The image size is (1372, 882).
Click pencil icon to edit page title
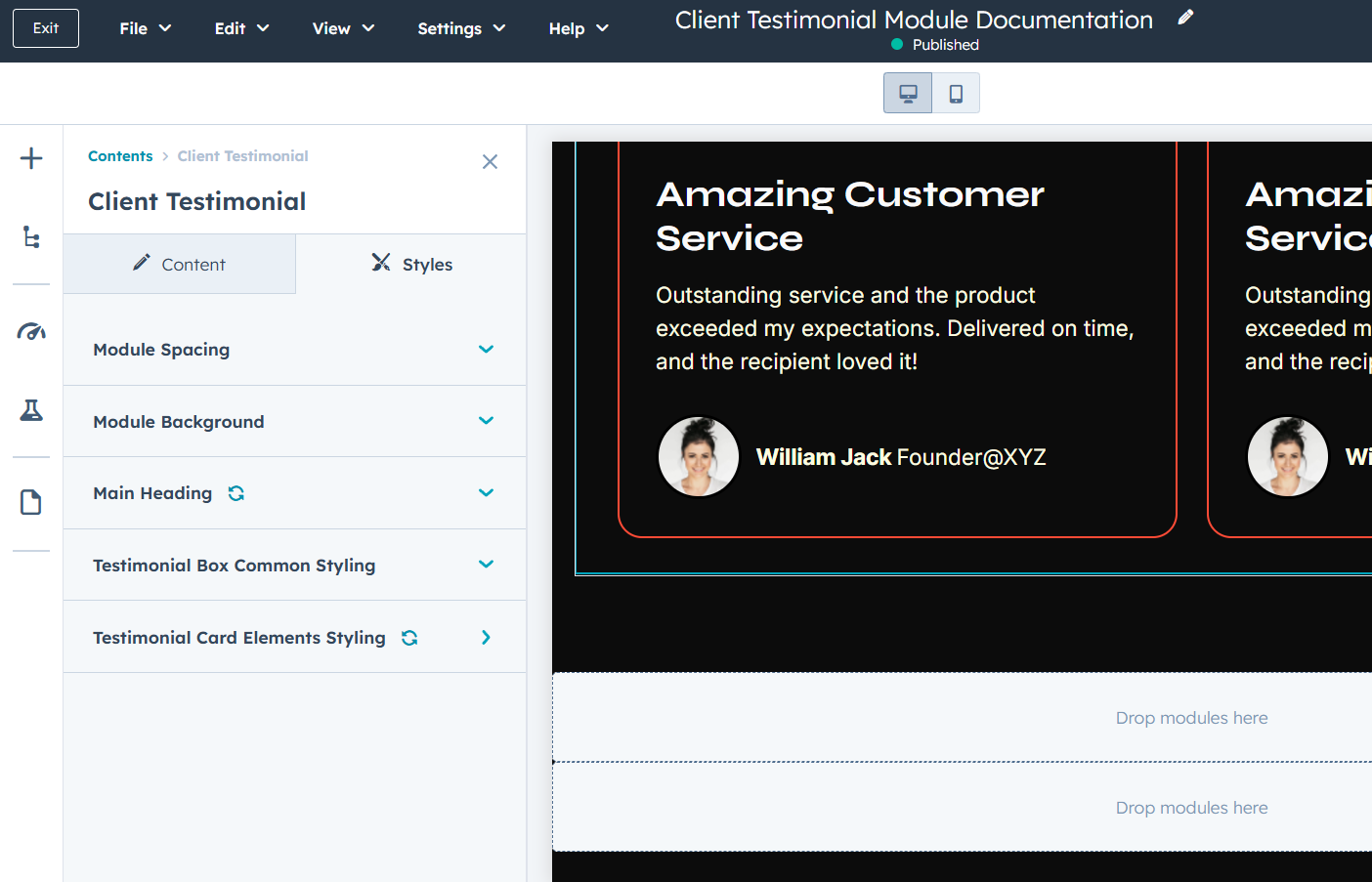click(1185, 18)
